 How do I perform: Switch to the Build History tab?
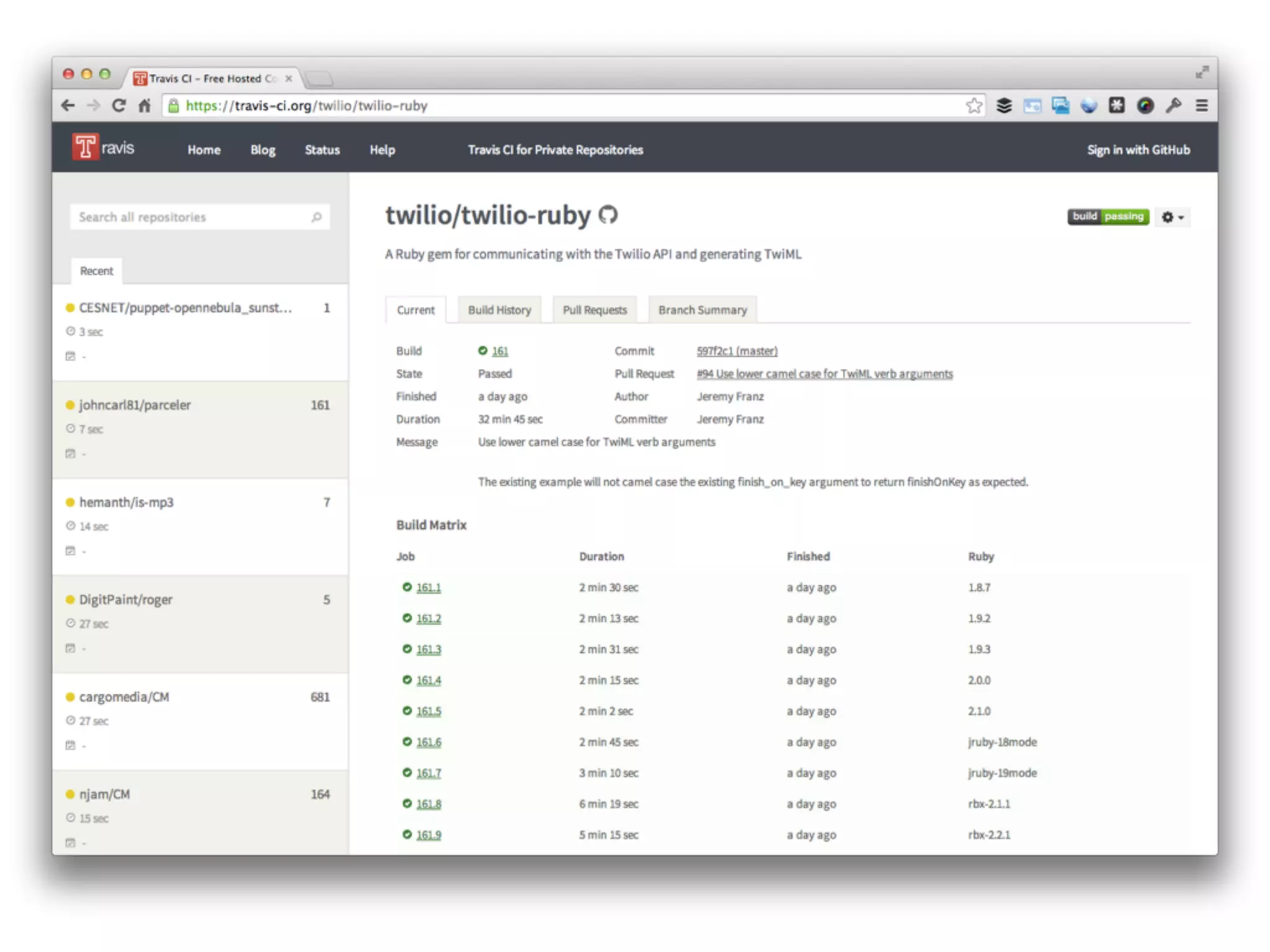(x=499, y=310)
